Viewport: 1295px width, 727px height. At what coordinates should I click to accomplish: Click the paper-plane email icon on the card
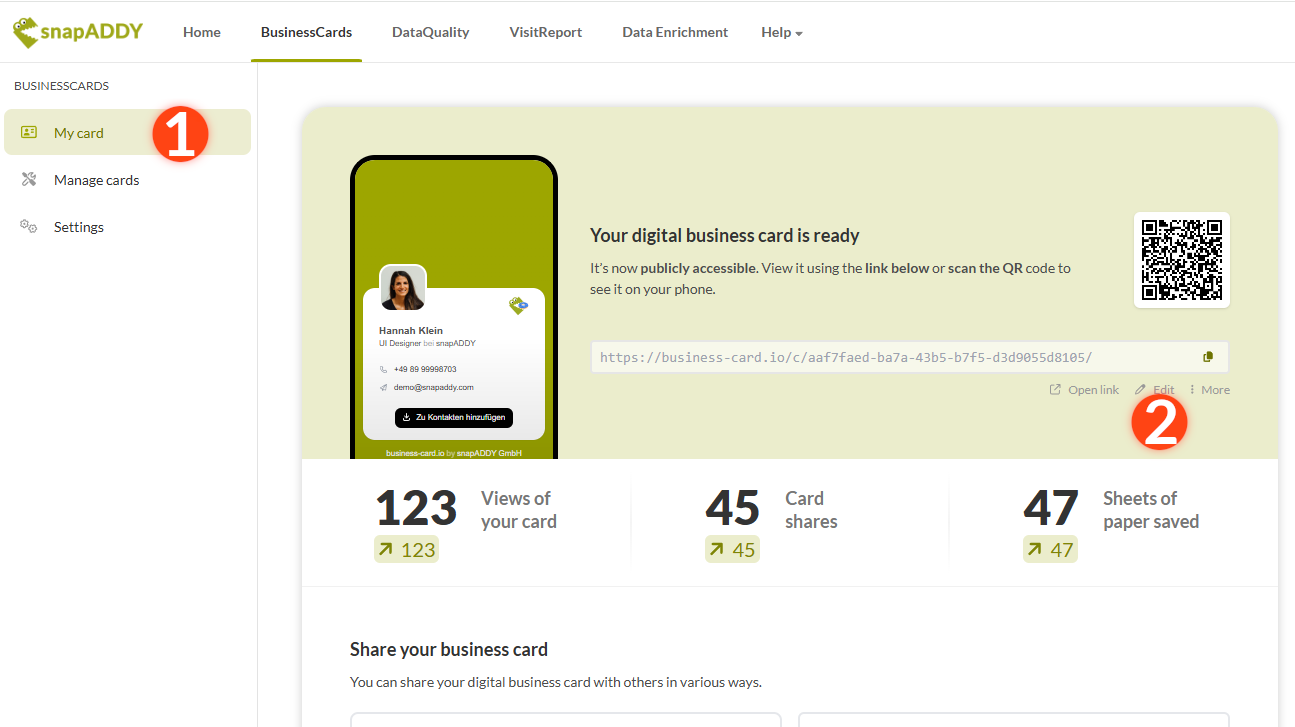coord(384,387)
